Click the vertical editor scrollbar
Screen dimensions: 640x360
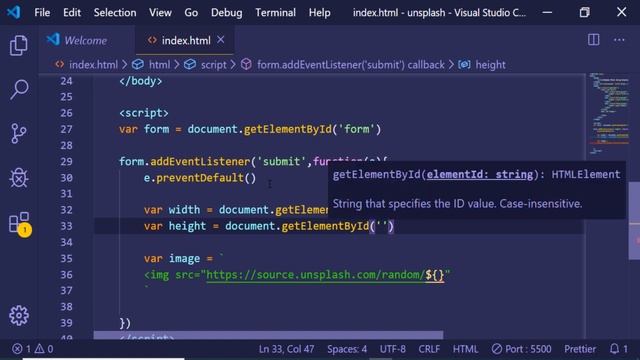(x=634, y=220)
